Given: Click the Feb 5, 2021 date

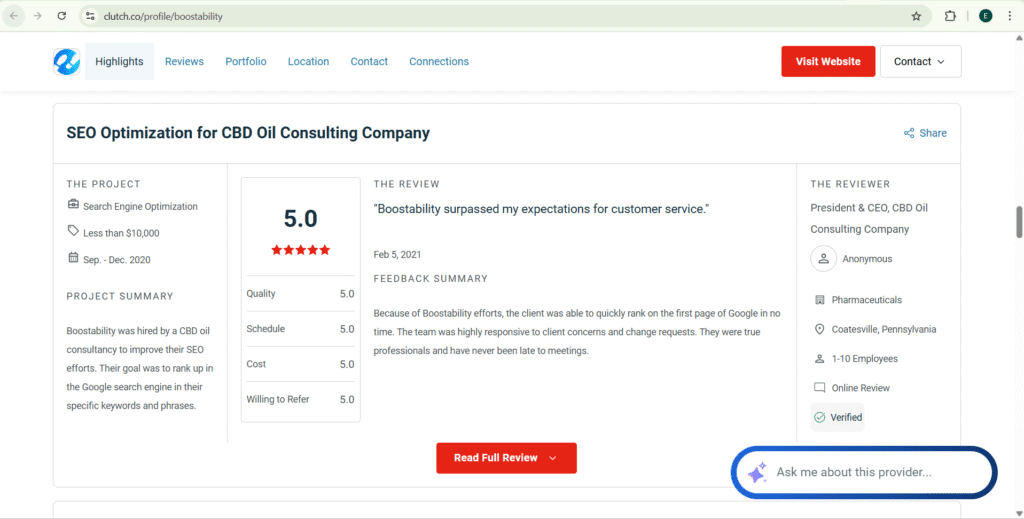Looking at the screenshot, I should (397, 255).
